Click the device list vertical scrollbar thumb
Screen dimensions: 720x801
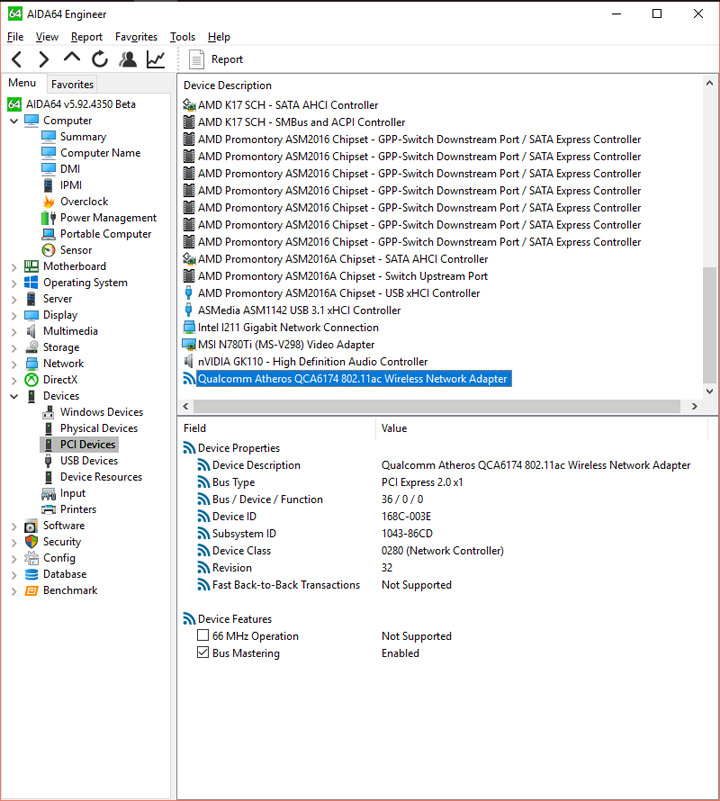[709, 325]
